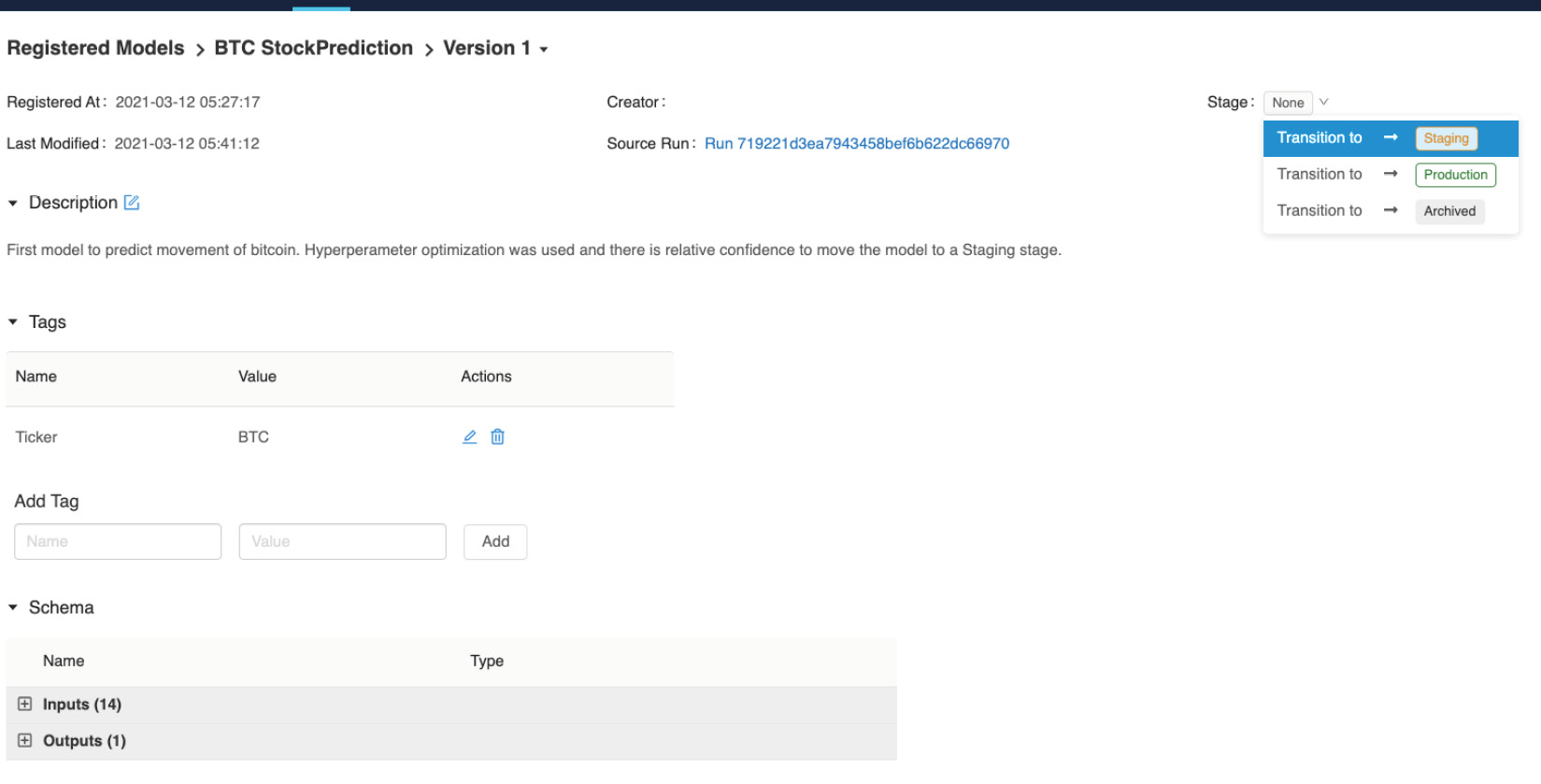
Task: Open BTC StockPrediction breadcrumb
Action: 313,48
